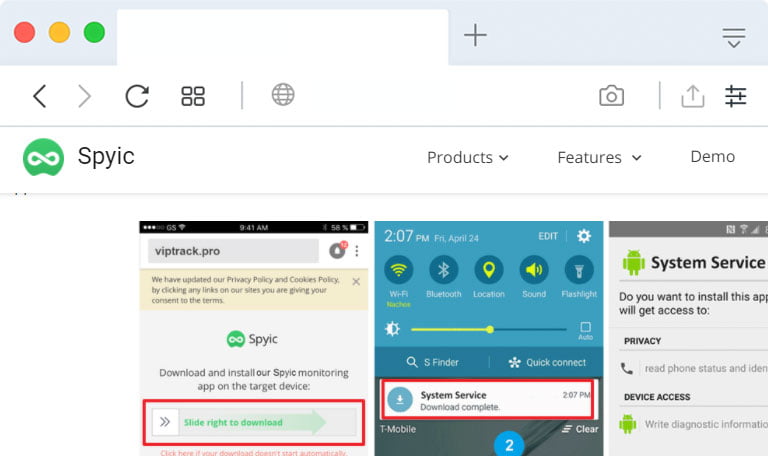768x456 pixels.
Task: Click the globe icon in the address bar
Action: click(x=283, y=95)
